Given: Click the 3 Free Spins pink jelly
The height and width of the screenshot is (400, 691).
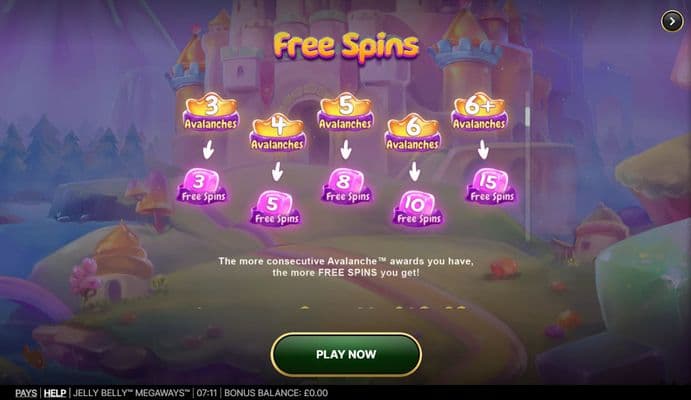Looking at the screenshot, I should click(x=202, y=186).
